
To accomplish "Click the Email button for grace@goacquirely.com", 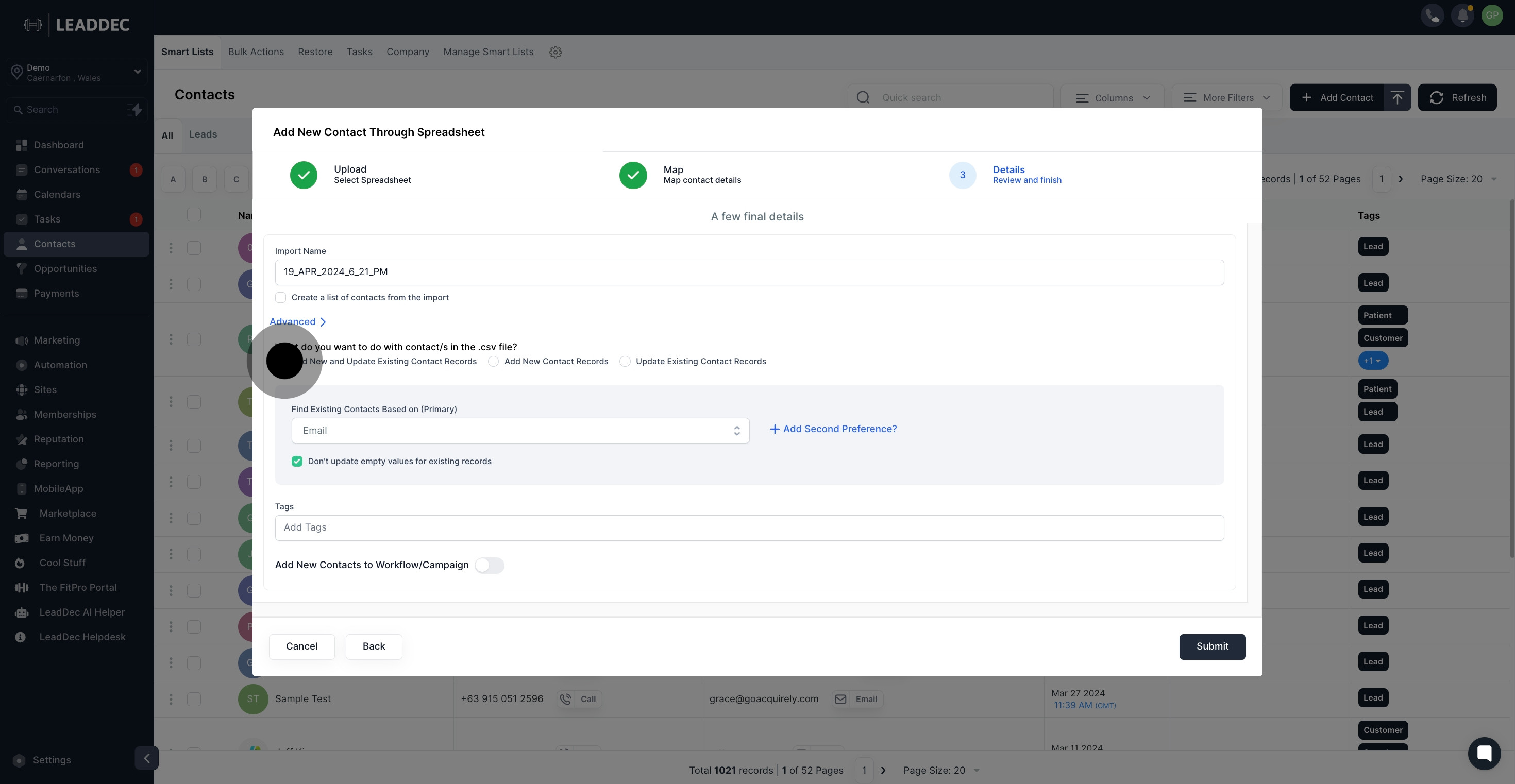I will click(x=857, y=699).
